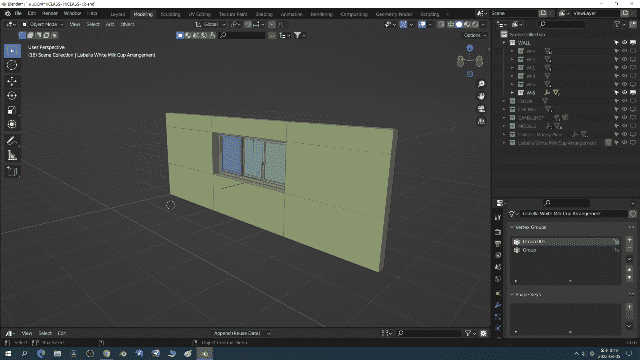Switch to the Sculpting workspace tab

pos(170,14)
